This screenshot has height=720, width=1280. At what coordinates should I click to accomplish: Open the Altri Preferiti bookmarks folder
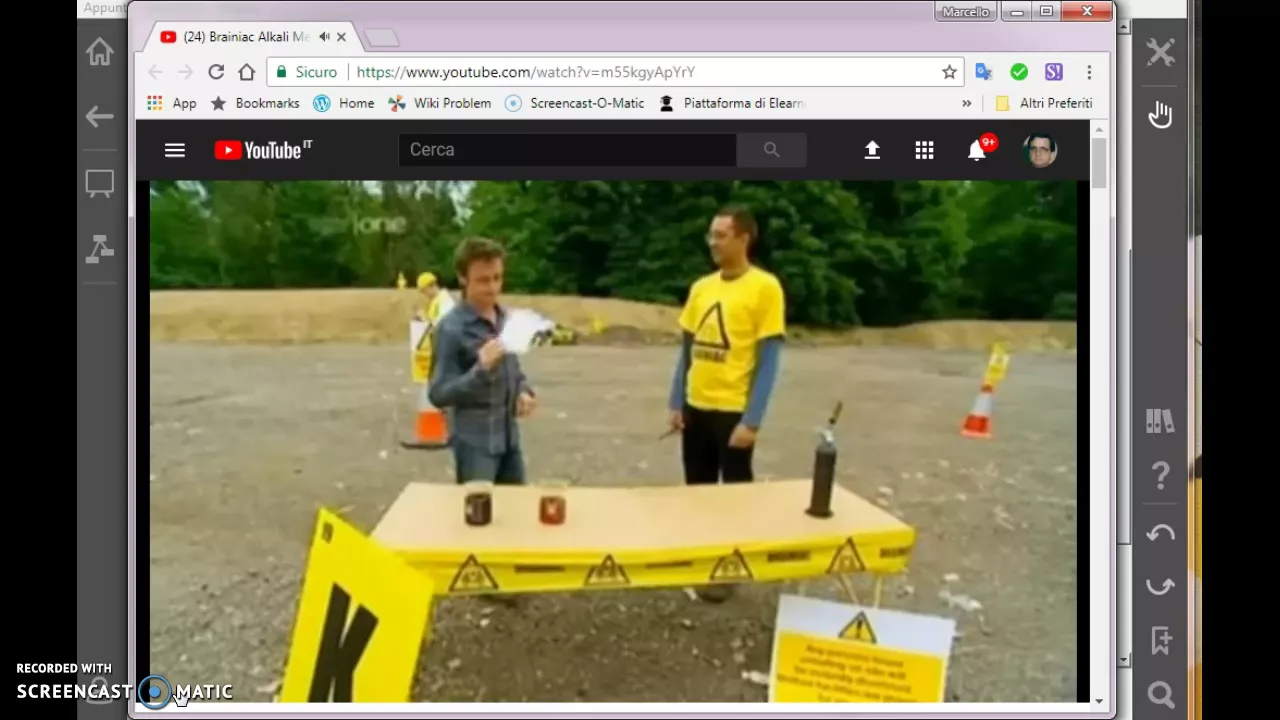tap(1043, 103)
